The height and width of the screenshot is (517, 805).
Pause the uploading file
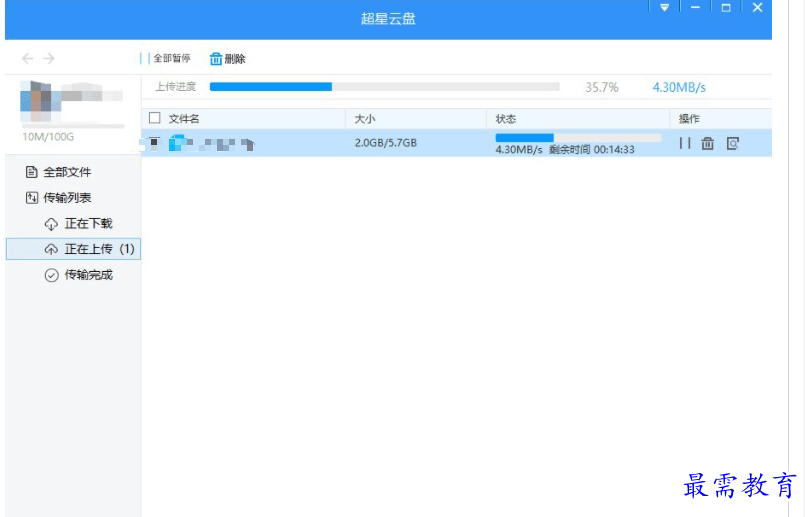pos(685,143)
